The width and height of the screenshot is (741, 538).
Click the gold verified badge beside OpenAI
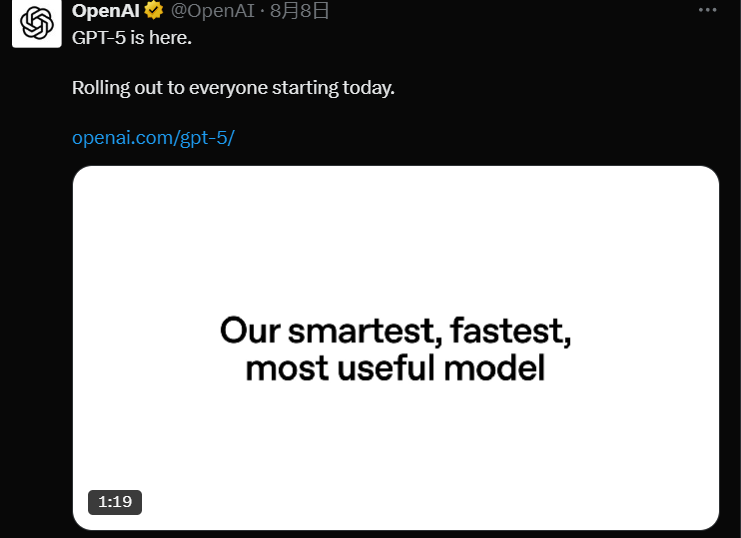[x=154, y=10]
